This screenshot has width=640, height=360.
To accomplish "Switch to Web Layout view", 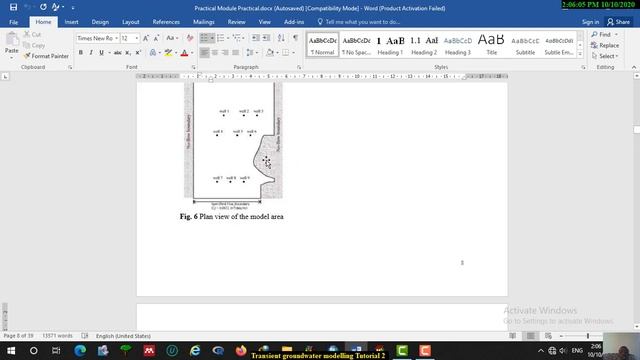I will pyautogui.click(x=548, y=336).
